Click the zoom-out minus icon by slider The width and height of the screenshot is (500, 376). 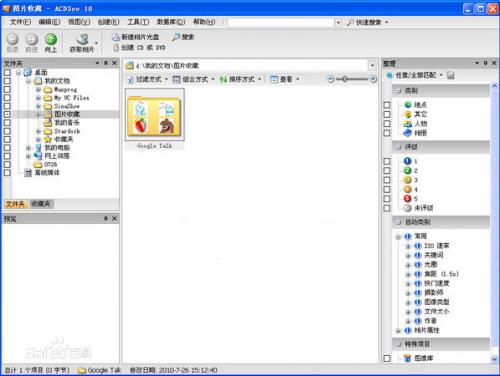tap(330, 79)
